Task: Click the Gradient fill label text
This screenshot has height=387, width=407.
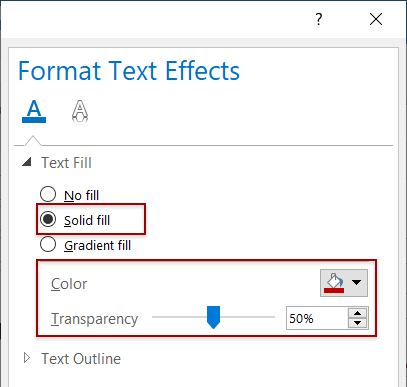Action: (x=98, y=246)
